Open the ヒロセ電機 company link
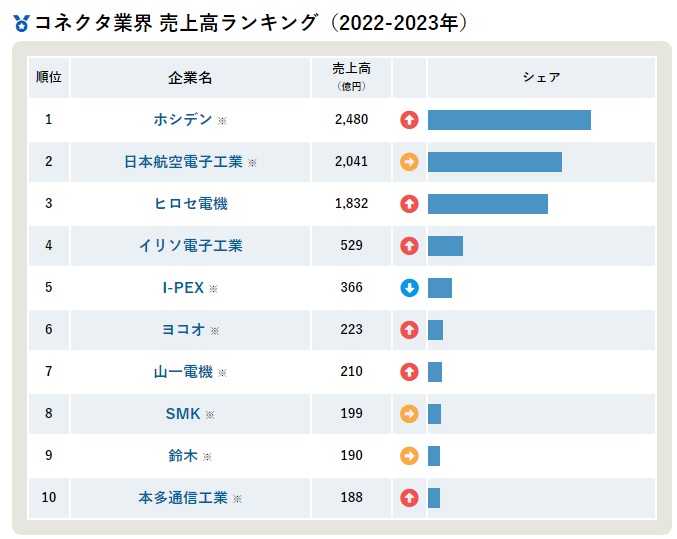The height and width of the screenshot is (539, 677). (190, 203)
